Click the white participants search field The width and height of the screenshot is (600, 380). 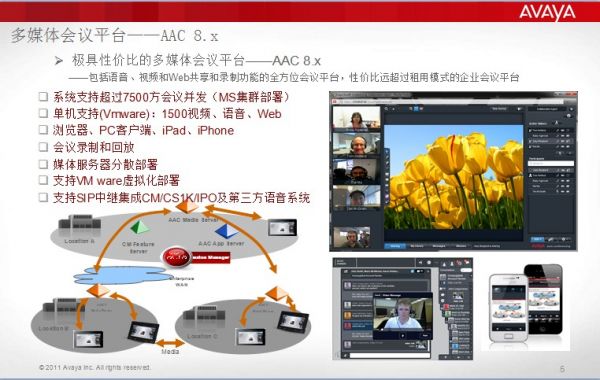point(551,163)
